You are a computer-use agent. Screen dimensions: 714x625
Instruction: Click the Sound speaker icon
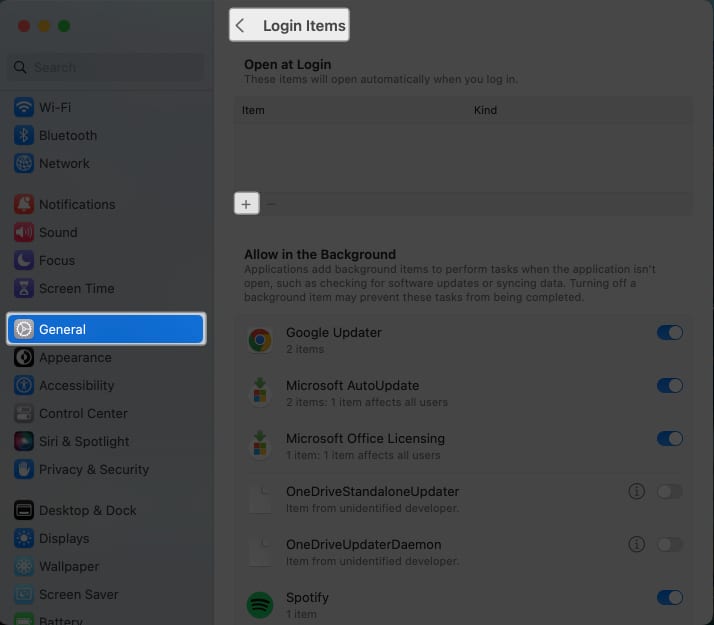coord(24,232)
